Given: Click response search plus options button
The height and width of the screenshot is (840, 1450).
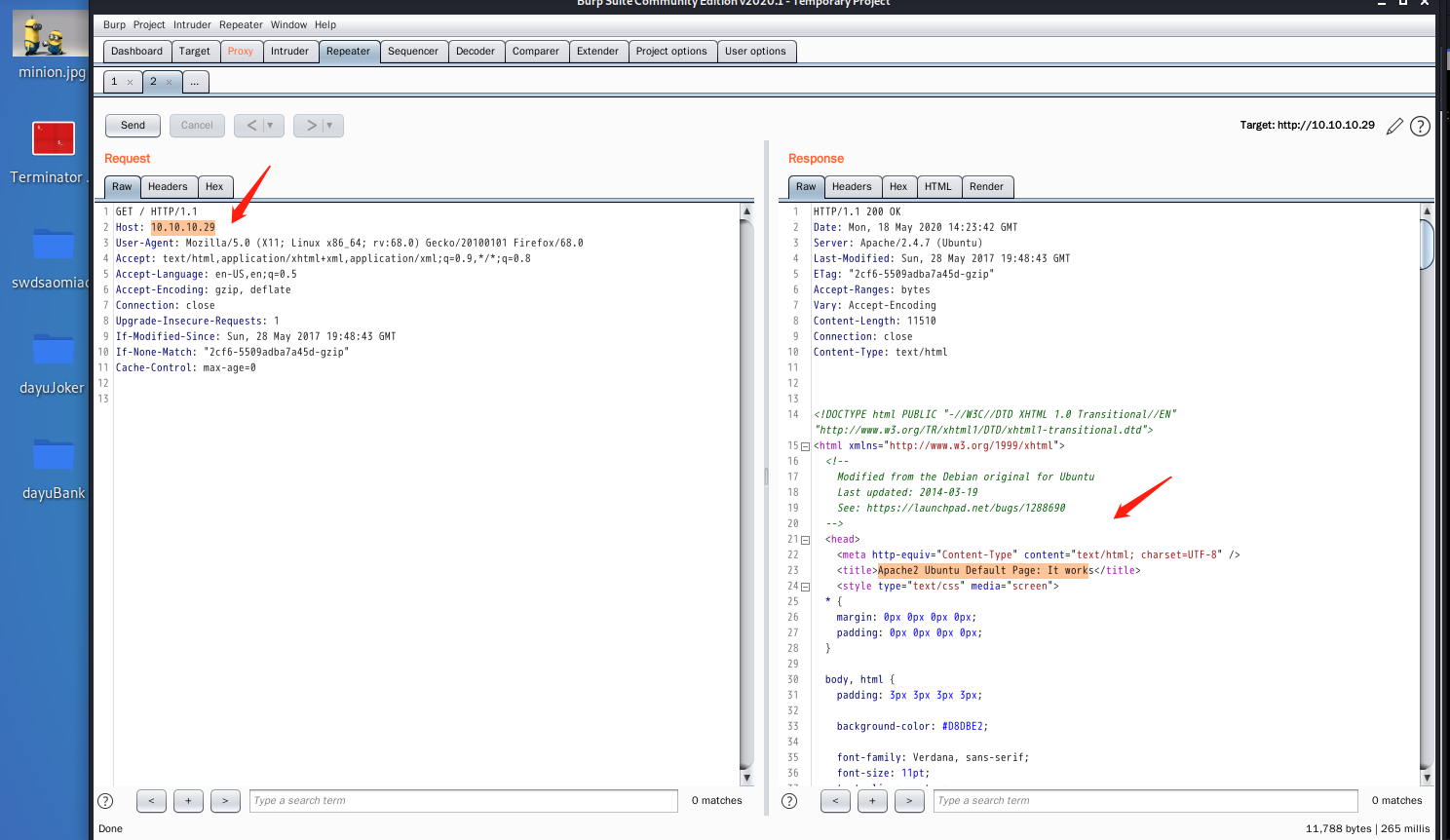Looking at the screenshot, I should coord(872,801).
